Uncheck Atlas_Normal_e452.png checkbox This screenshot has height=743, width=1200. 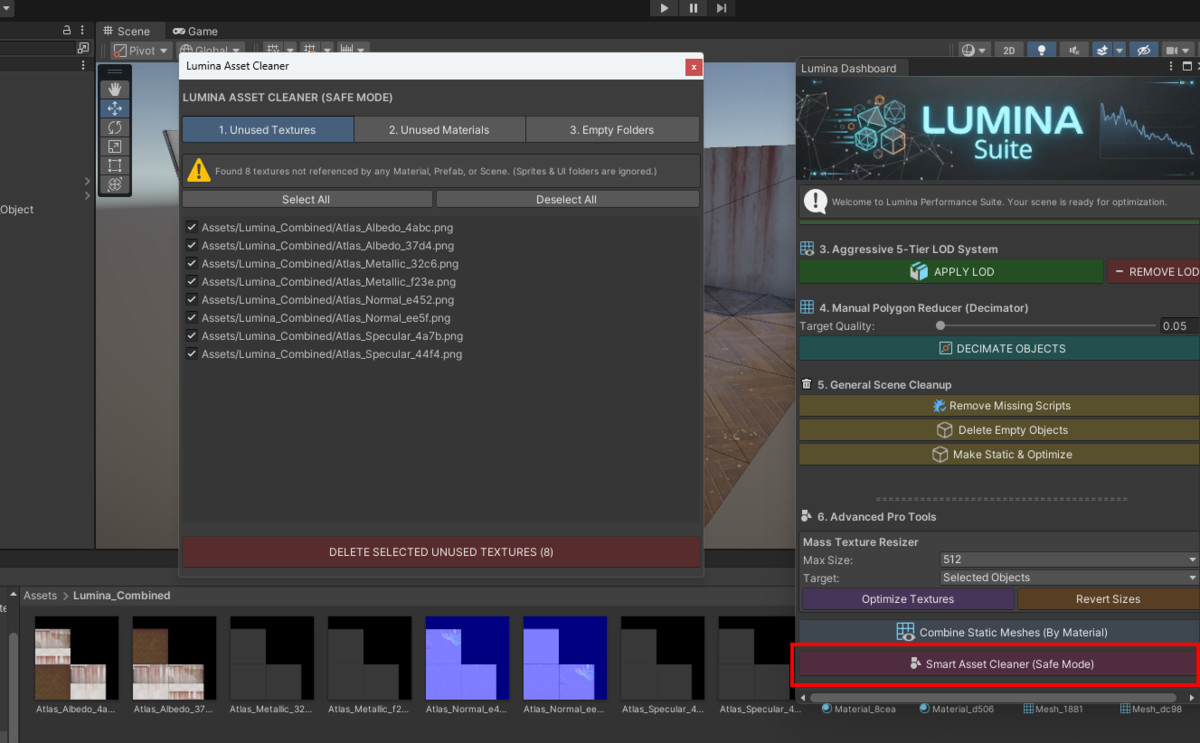point(191,299)
